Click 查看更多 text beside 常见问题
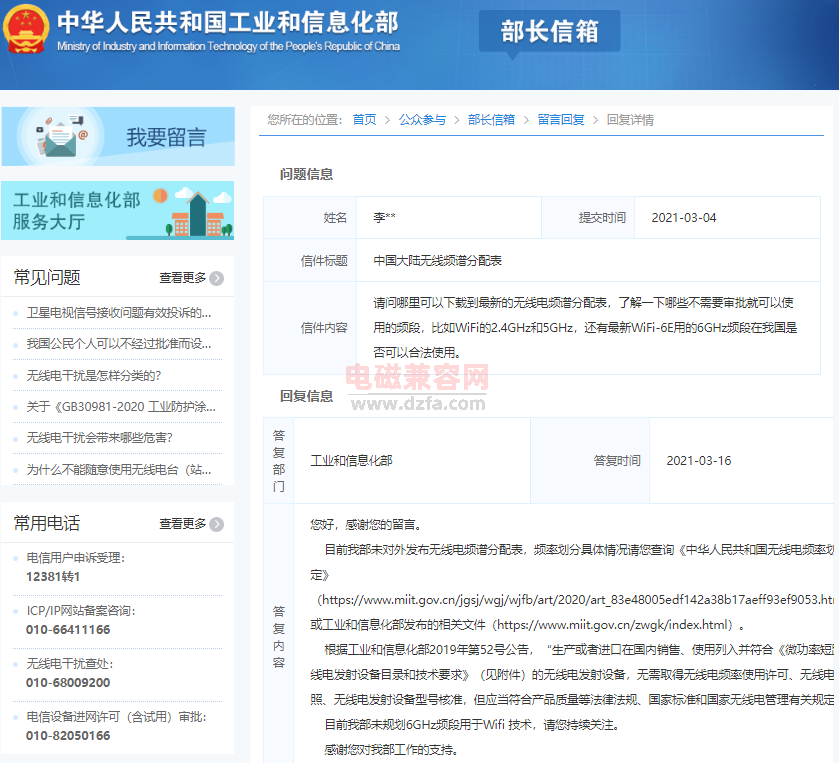Viewport: 839px width, 763px height. pyautogui.click(x=182, y=278)
